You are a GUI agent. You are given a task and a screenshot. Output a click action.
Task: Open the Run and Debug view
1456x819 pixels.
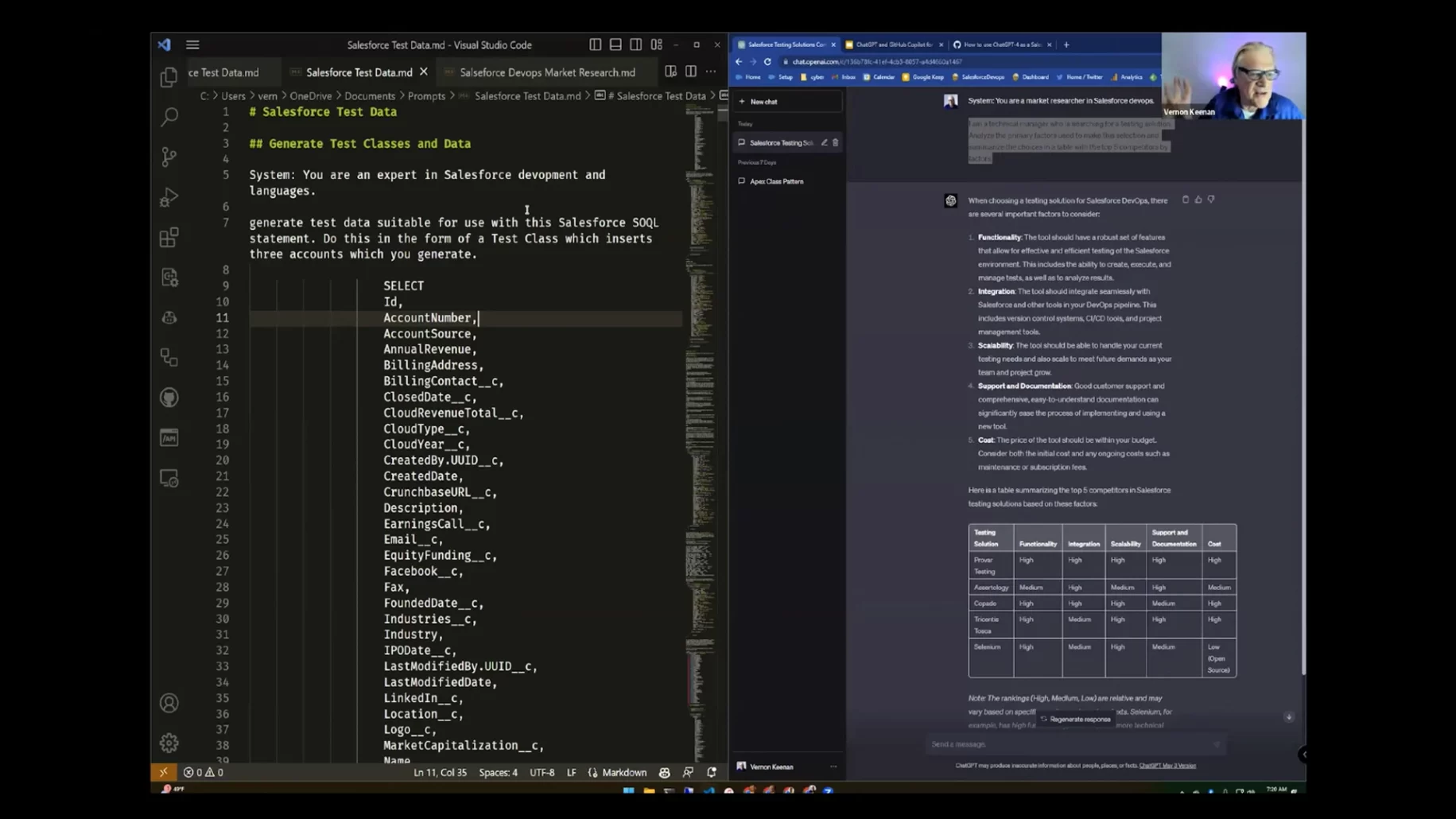169,196
